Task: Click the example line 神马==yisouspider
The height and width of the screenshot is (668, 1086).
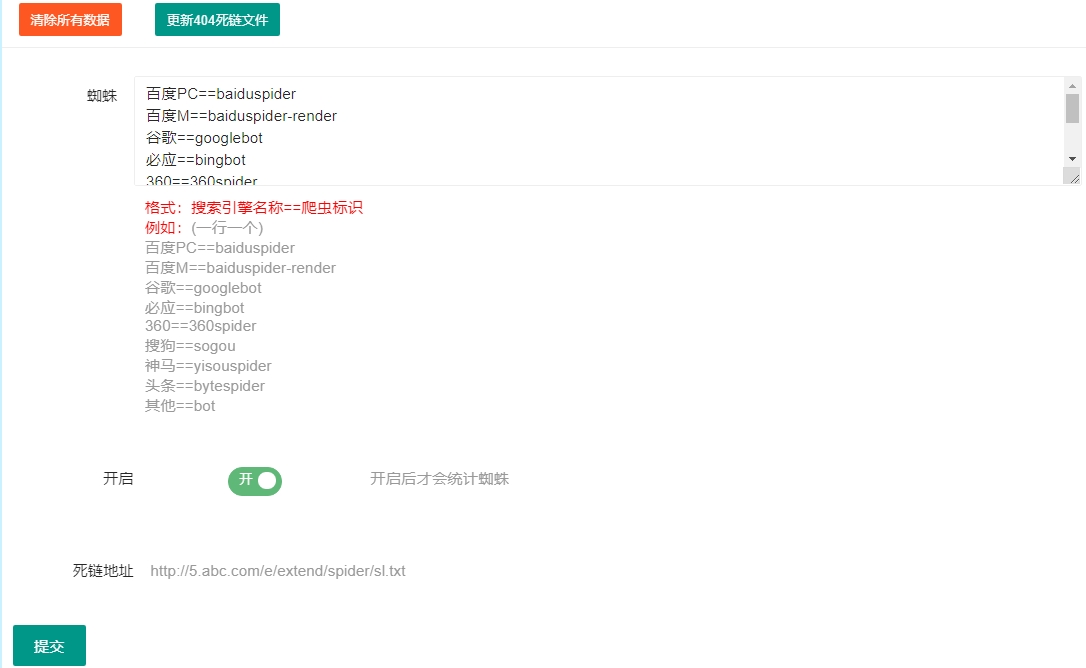Action: [208, 366]
